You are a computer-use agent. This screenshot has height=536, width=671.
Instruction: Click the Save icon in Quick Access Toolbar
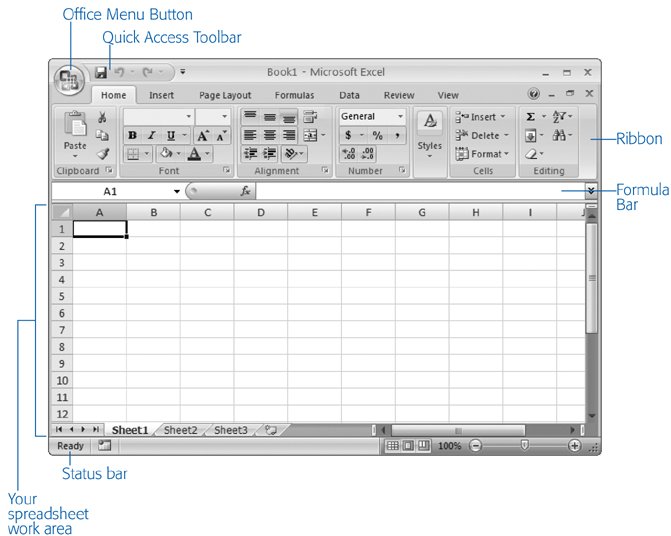coord(101,73)
